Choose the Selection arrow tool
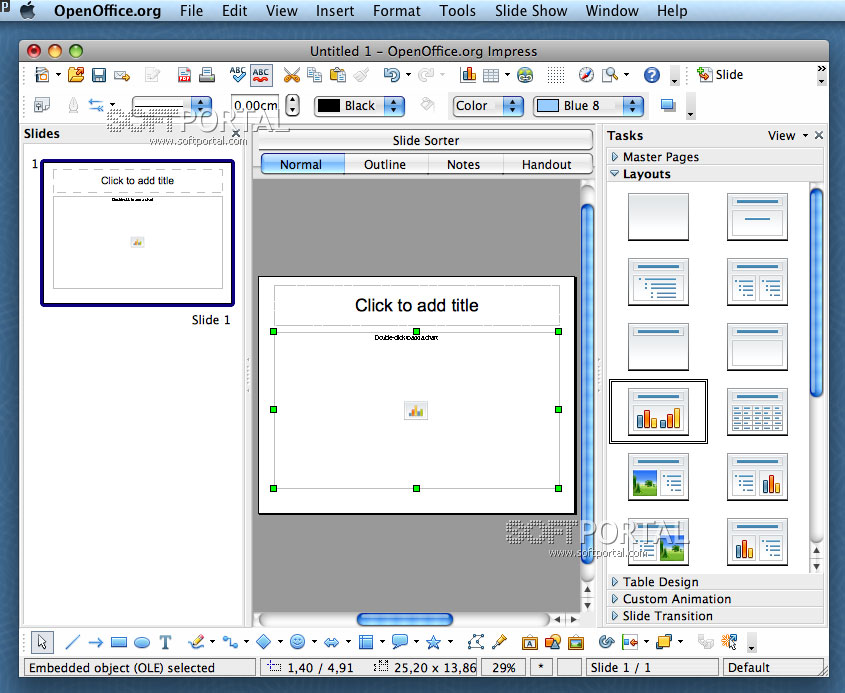 click(42, 642)
